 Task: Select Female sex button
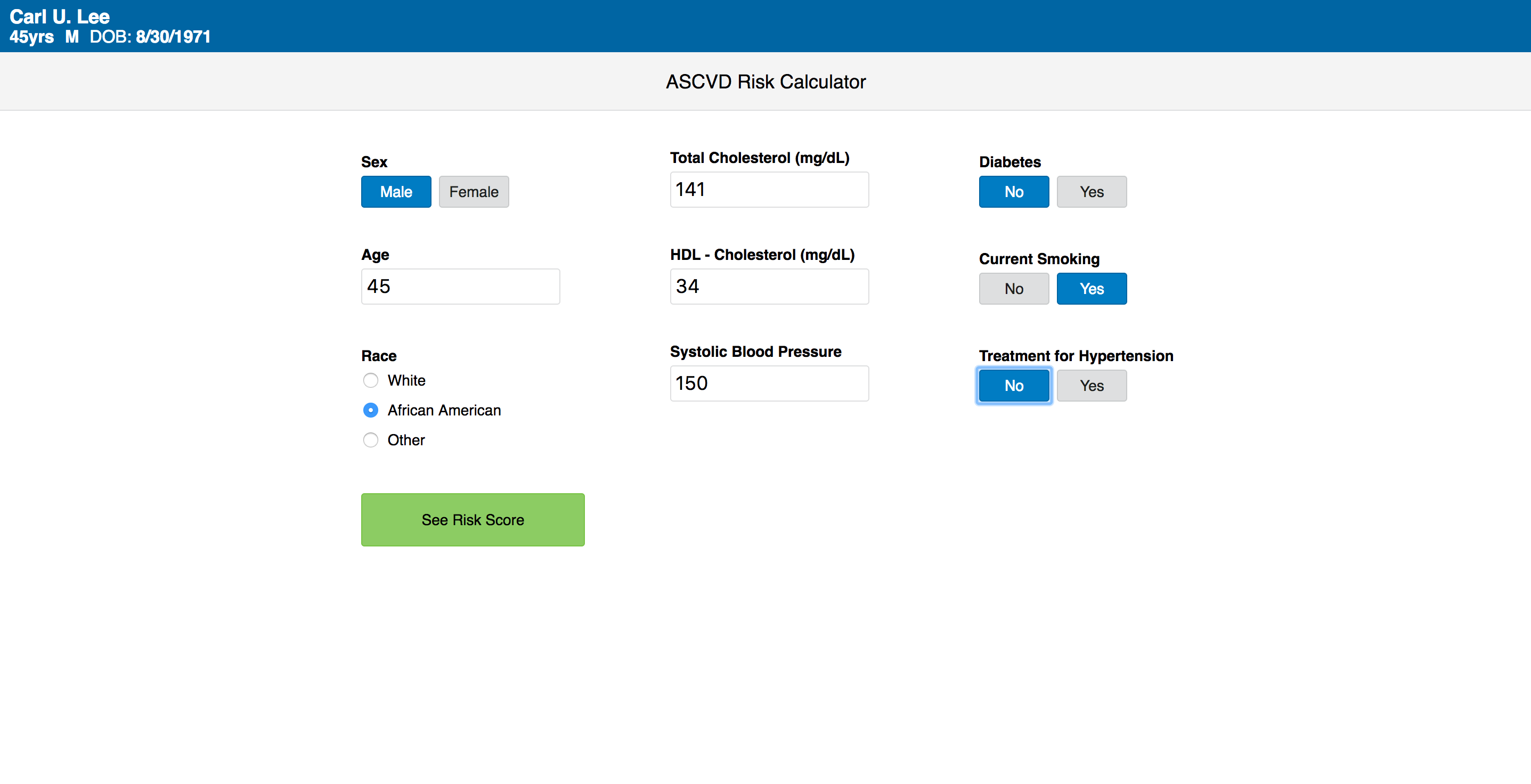tap(474, 191)
